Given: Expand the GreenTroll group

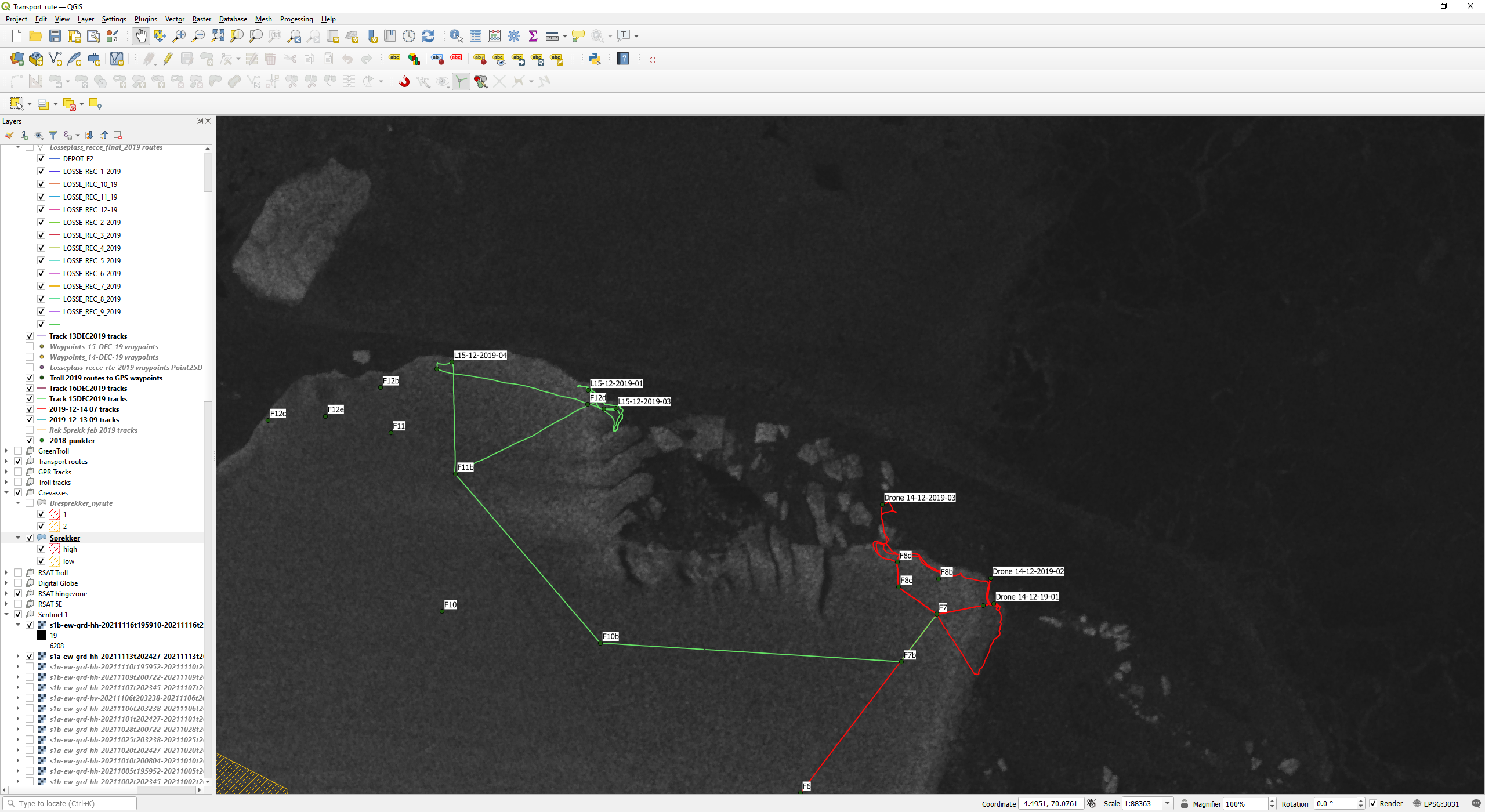Looking at the screenshot, I should pyautogui.click(x=6, y=451).
